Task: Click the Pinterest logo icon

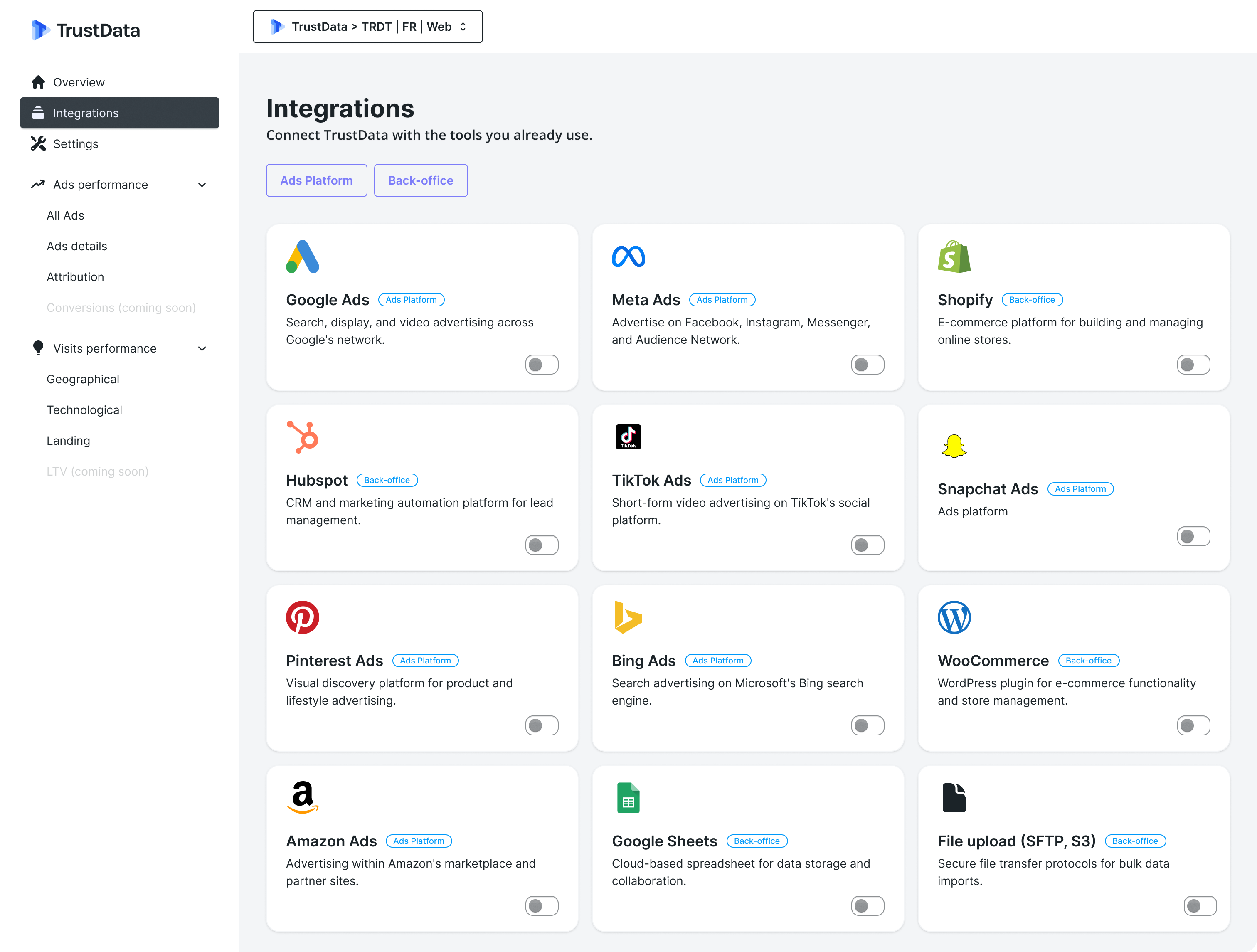Action: (x=302, y=617)
